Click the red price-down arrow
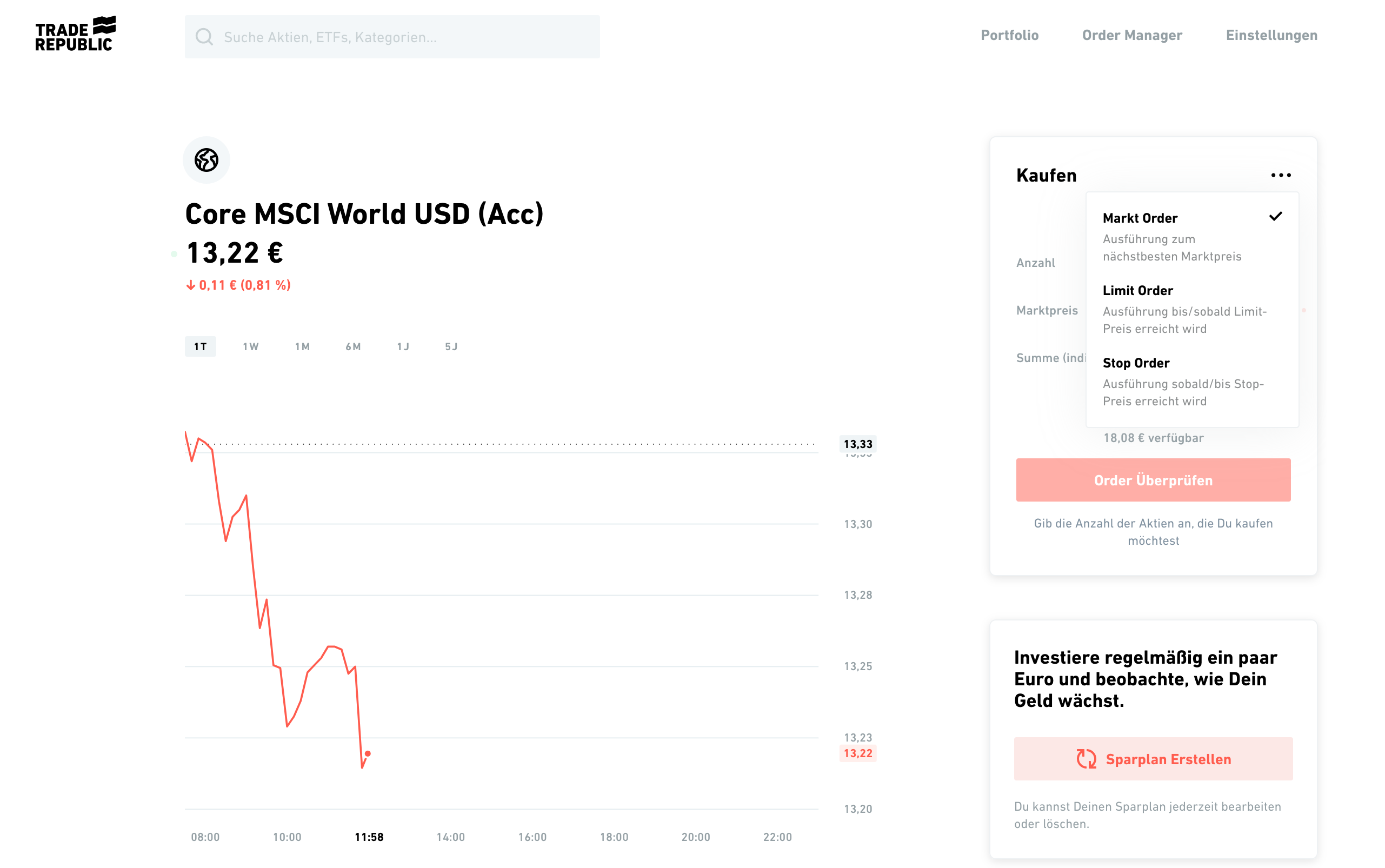 [191, 285]
